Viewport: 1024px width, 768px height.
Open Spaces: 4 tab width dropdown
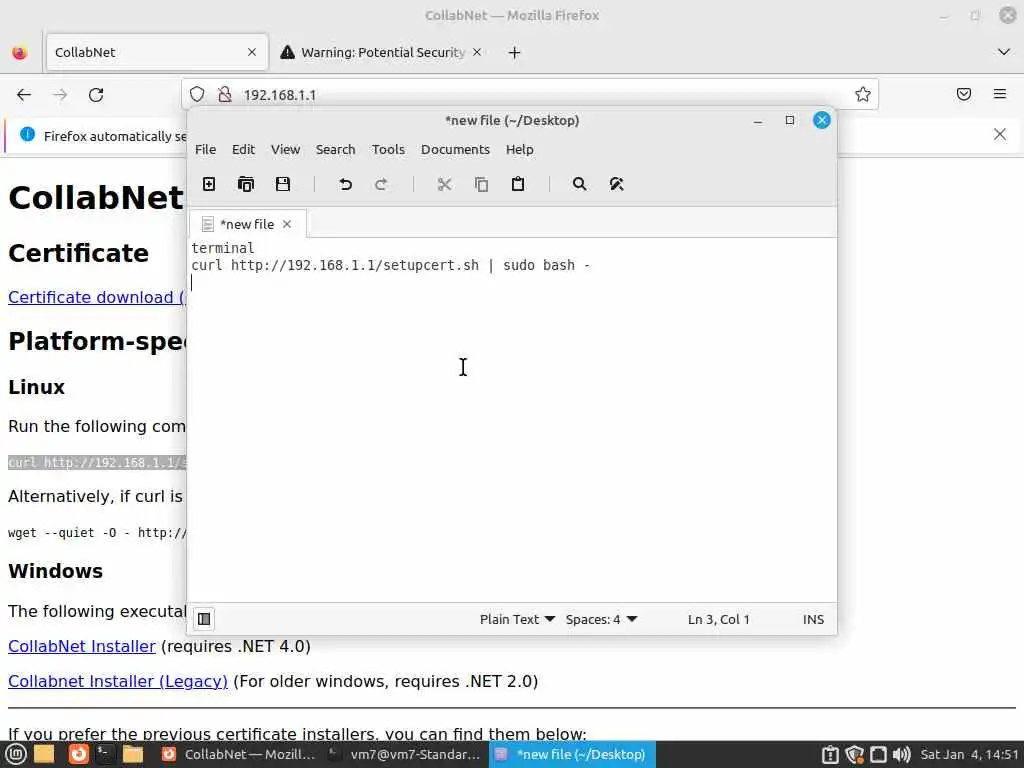[601, 619]
